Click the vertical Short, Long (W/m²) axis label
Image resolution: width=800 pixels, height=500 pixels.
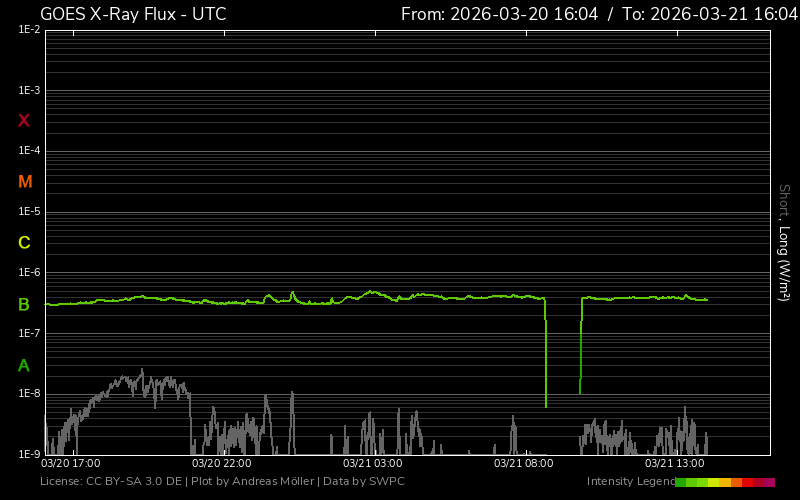point(784,242)
